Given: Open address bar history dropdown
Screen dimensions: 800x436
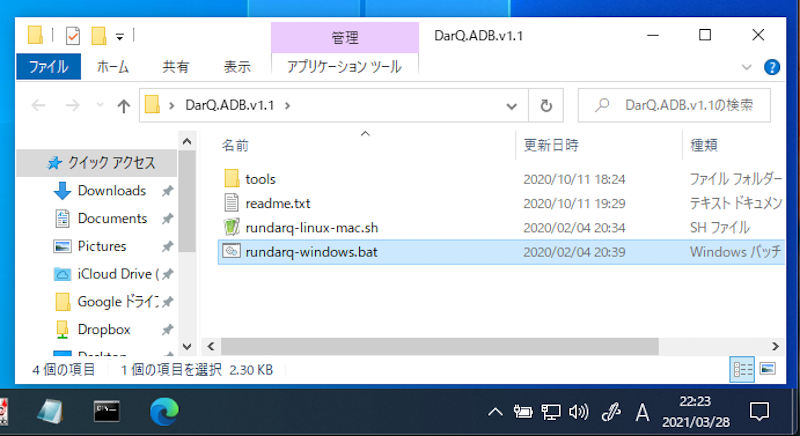Looking at the screenshot, I should click(x=513, y=105).
